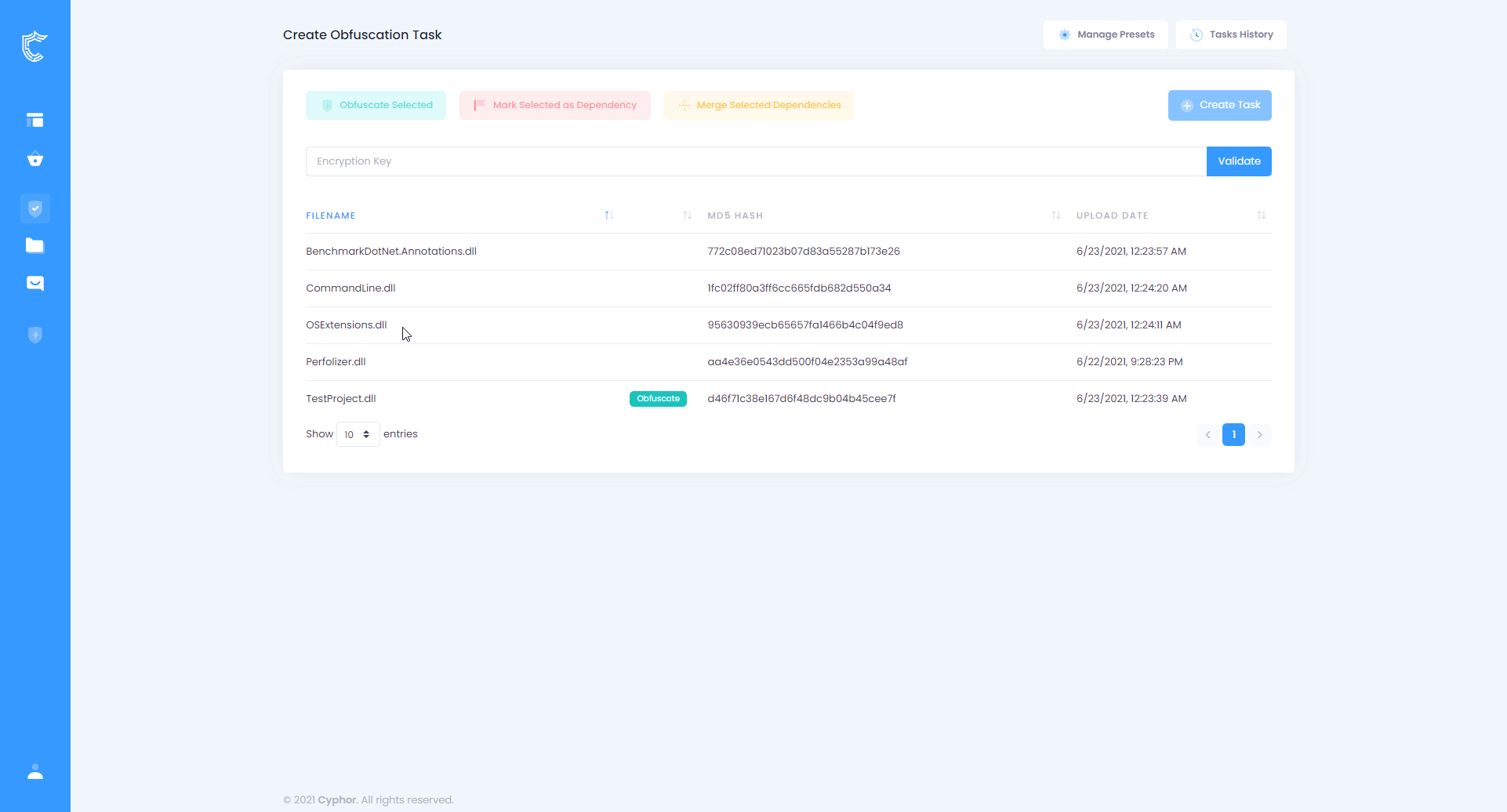Select TestProject.dll file row

pyautogui.click(x=789, y=399)
